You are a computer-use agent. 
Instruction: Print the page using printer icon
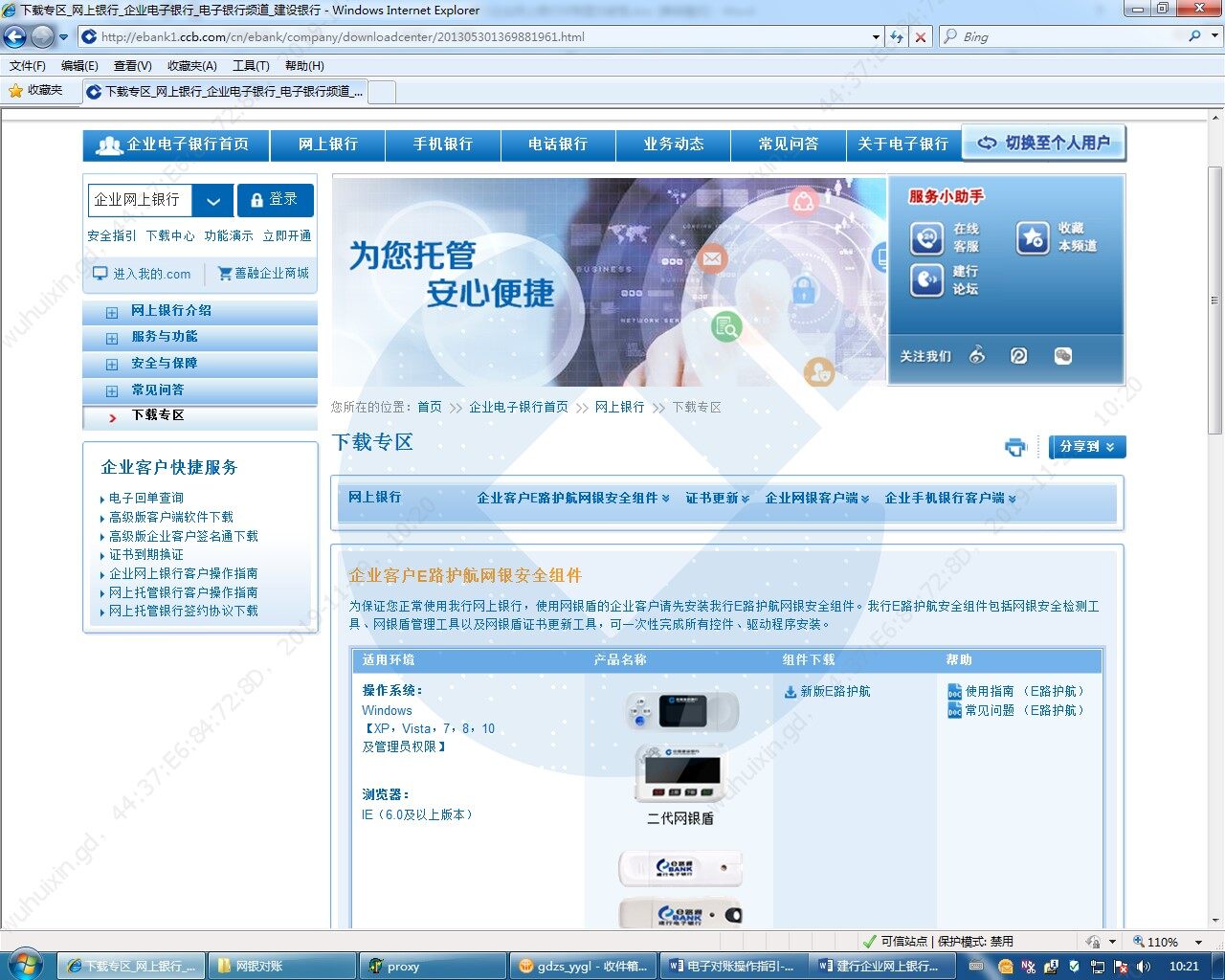point(1015,447)
